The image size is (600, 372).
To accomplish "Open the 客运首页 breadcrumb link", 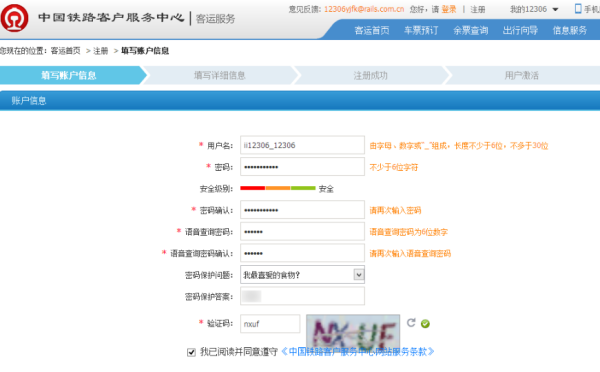I will pos(66,51).
